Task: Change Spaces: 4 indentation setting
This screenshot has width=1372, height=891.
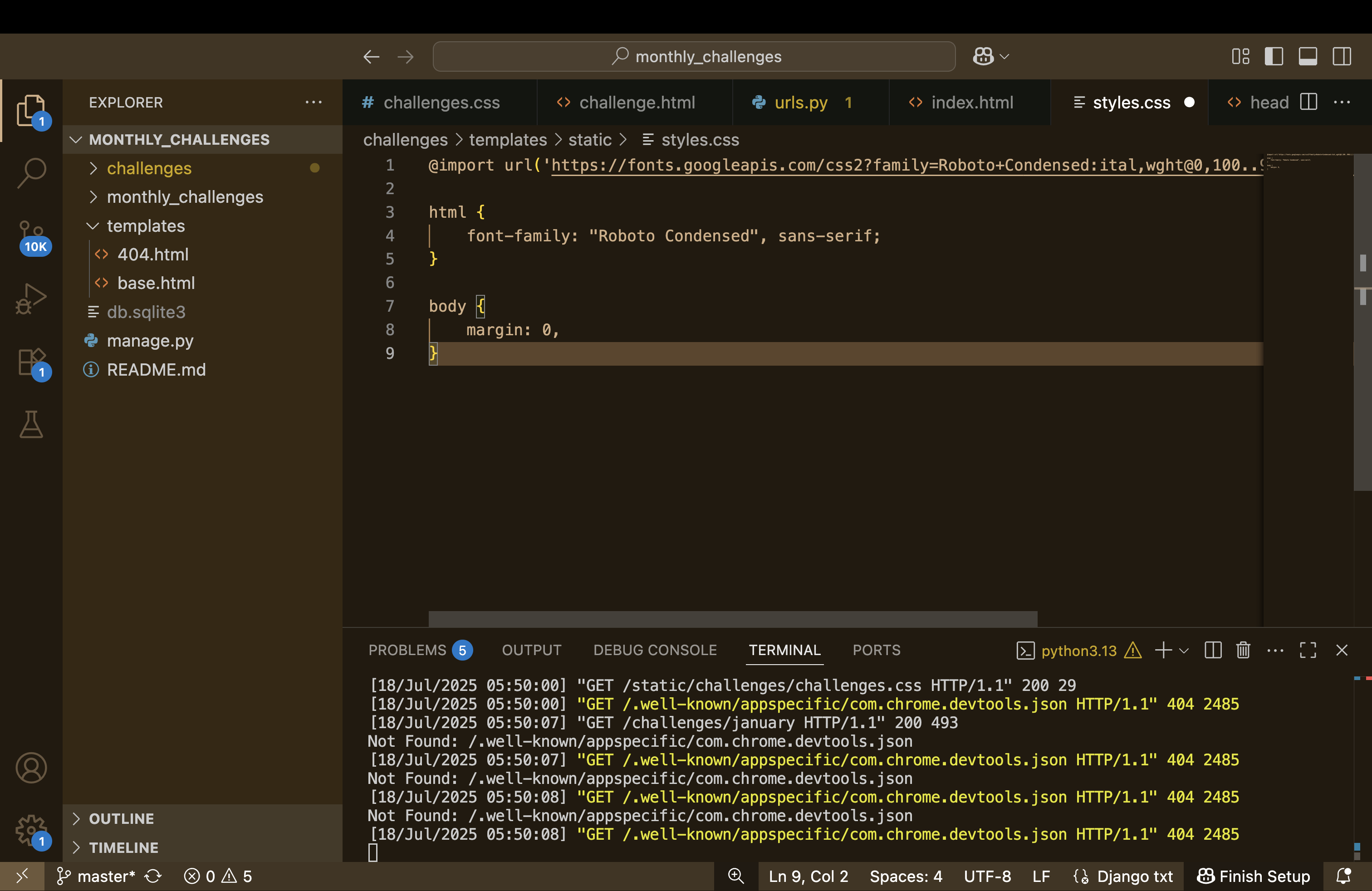Action: tap(906, 876)
